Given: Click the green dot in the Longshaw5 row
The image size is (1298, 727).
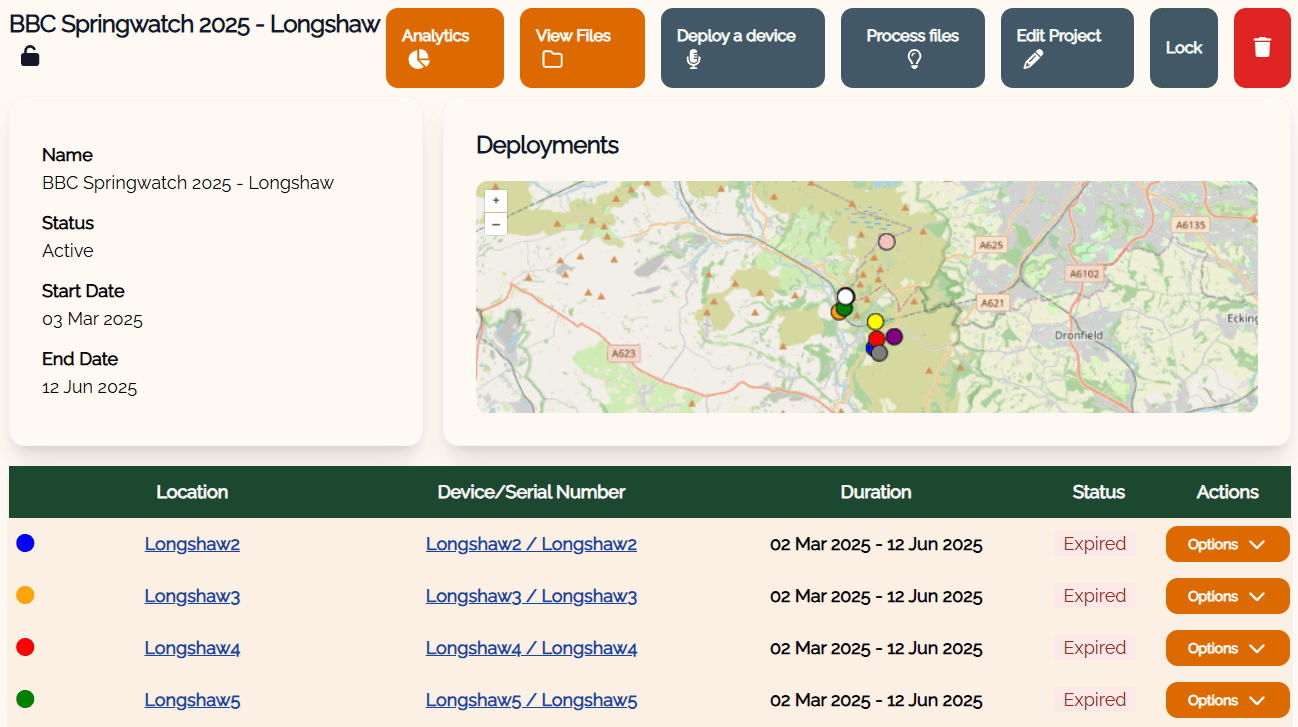Looking at the screenshot, I should [x=26, y=699].
